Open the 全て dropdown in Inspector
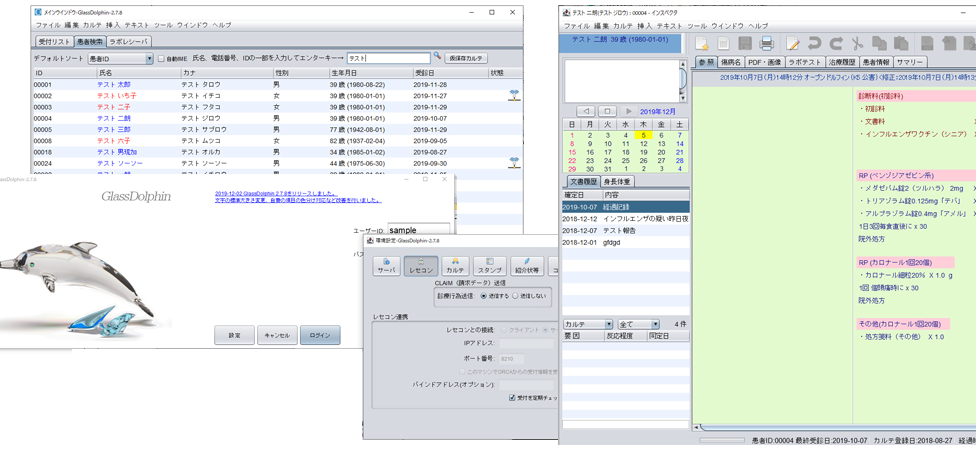 (638, 324)
